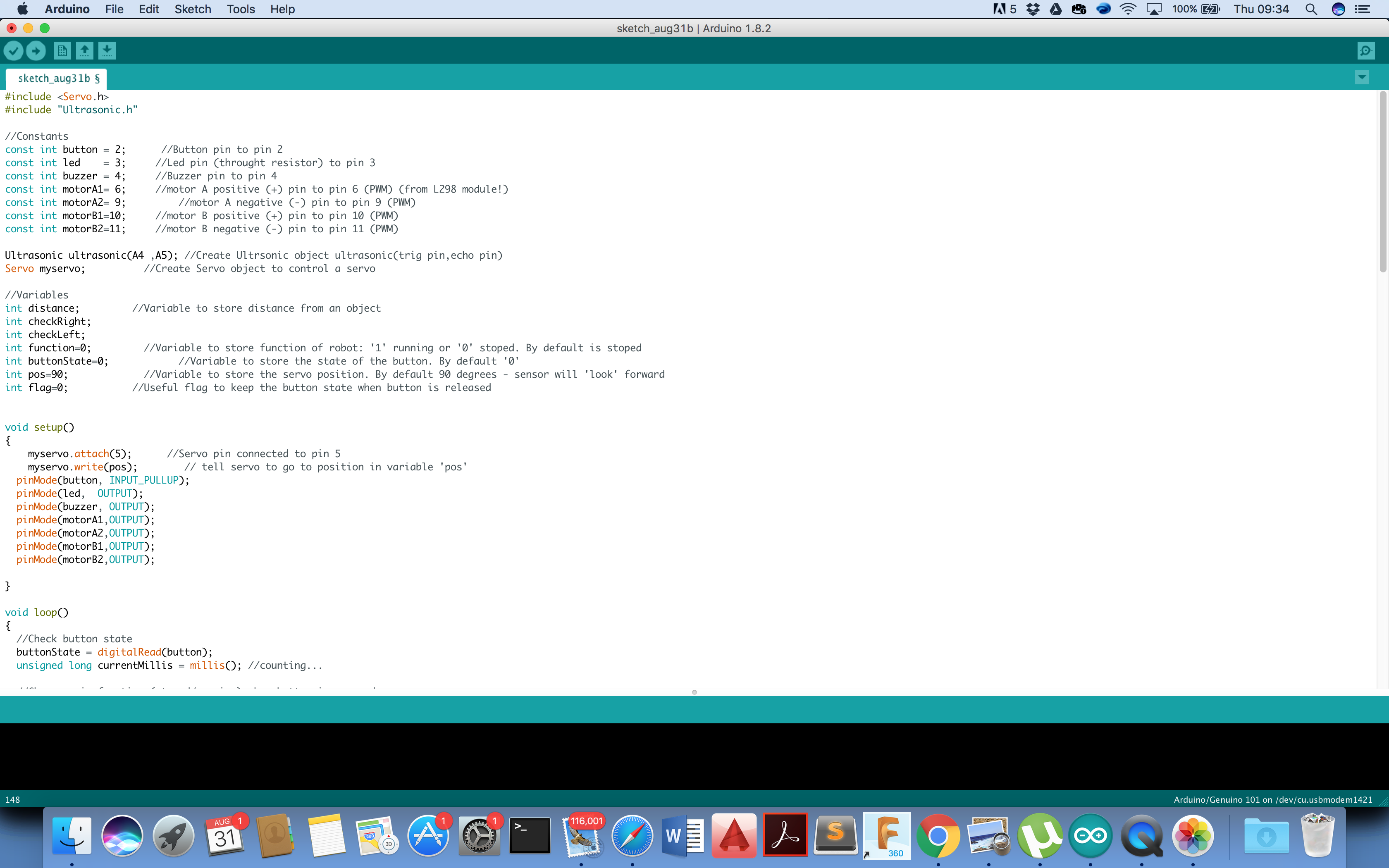Open the File menu

(x=114, y=9)
